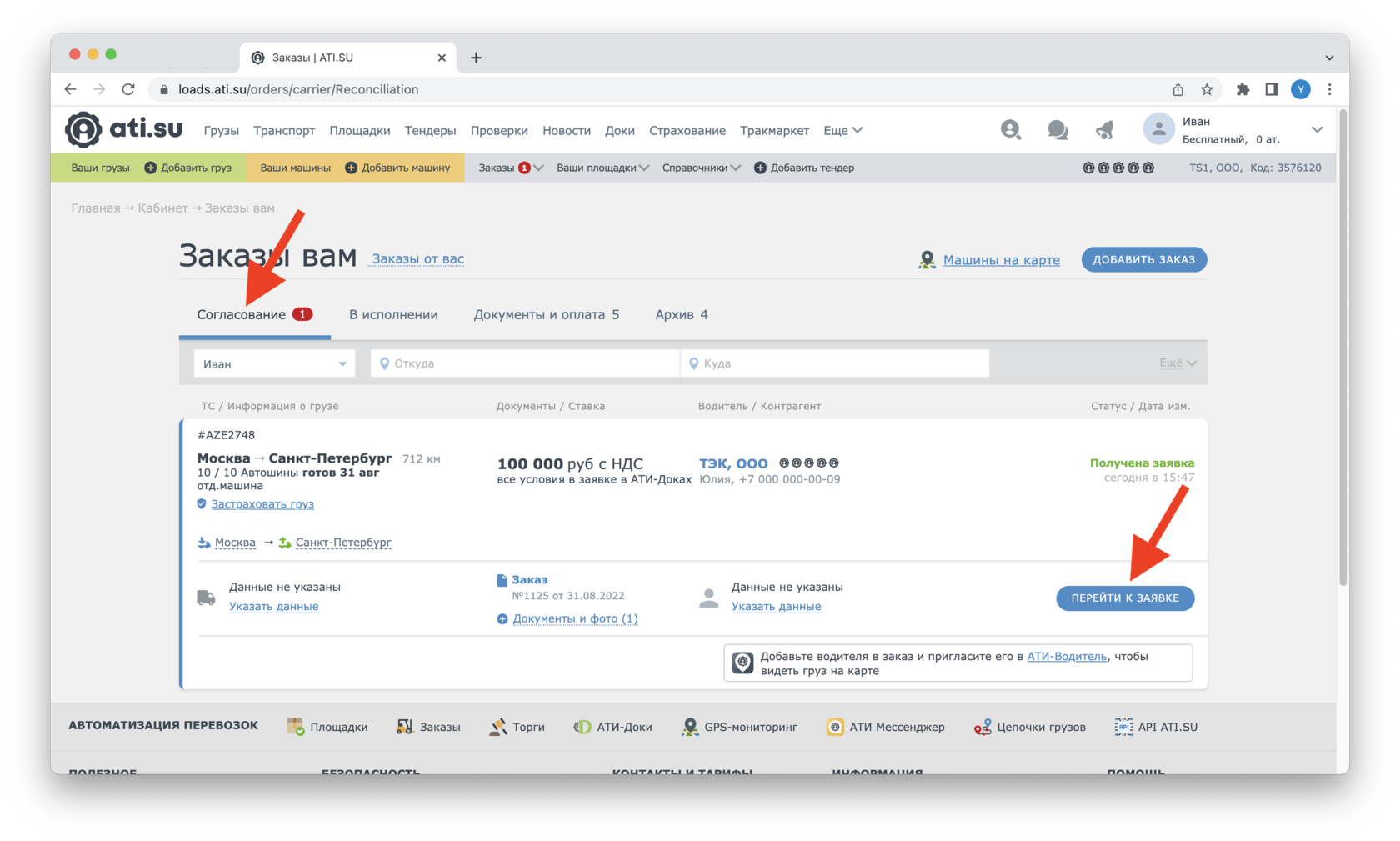Open the Машины на карте link
Screen dimensions: 1400x841
(1001, 260)
